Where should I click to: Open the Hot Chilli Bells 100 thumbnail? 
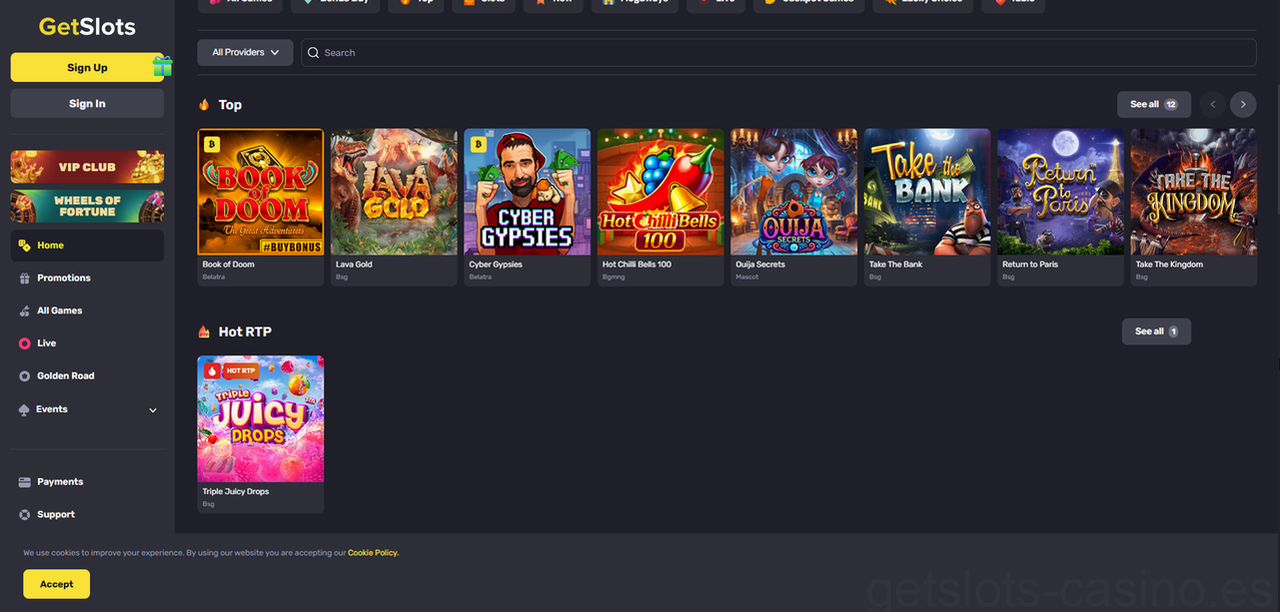[660, 191]
